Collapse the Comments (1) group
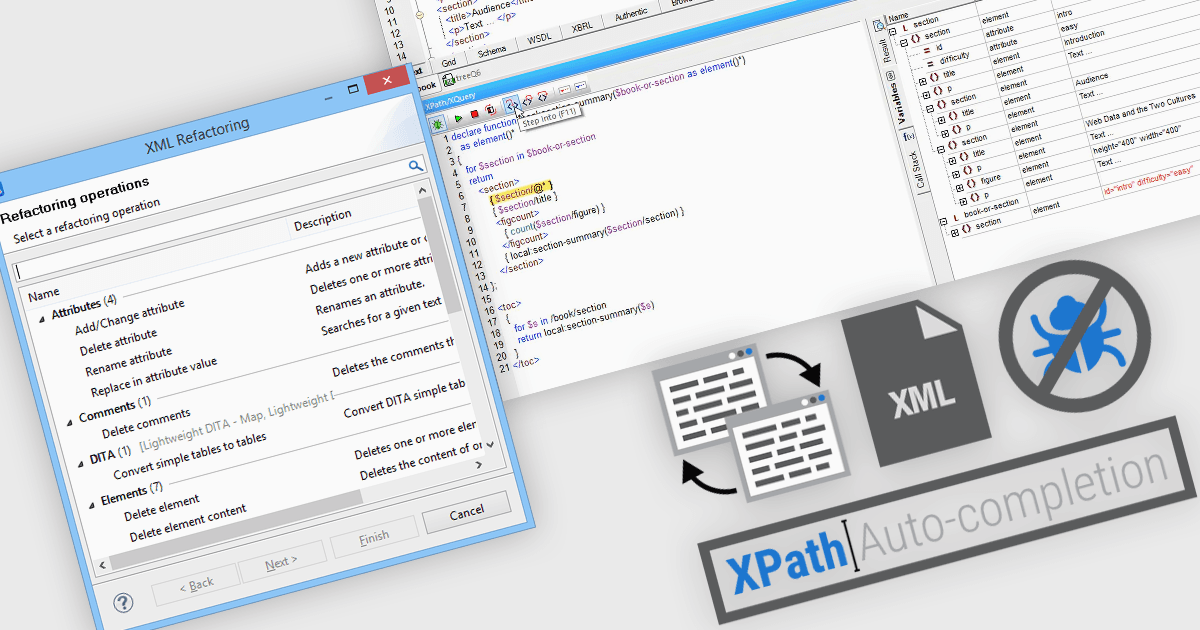Screen dimensions: 1200x630 (70, 422)
